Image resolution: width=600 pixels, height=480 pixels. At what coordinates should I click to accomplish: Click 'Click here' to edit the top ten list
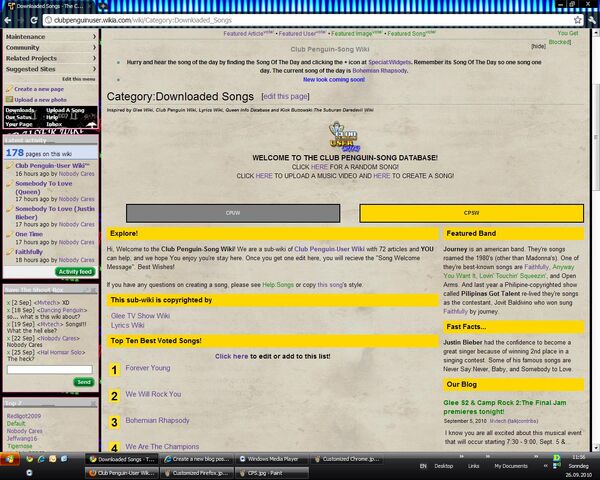pyautogui.click(x=231, y=356)
